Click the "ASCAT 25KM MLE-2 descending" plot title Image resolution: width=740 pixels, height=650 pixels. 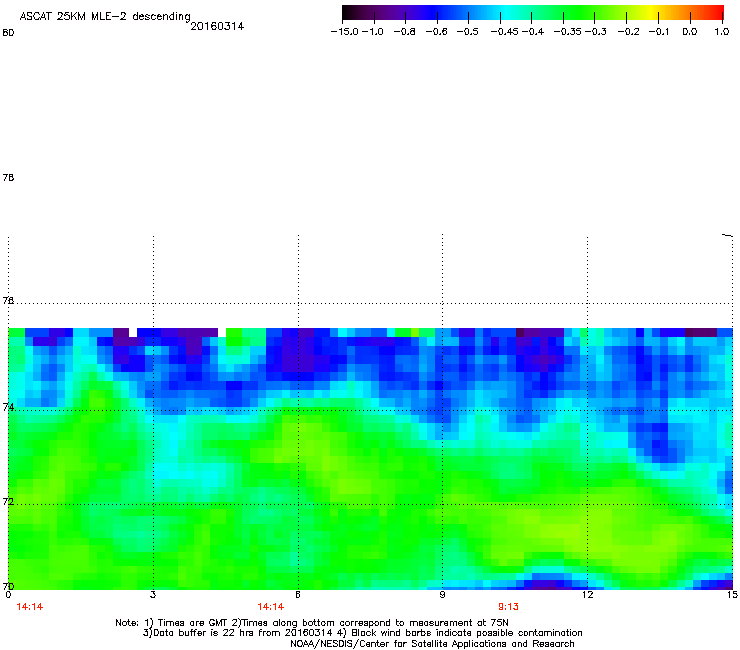coord(105,16)
